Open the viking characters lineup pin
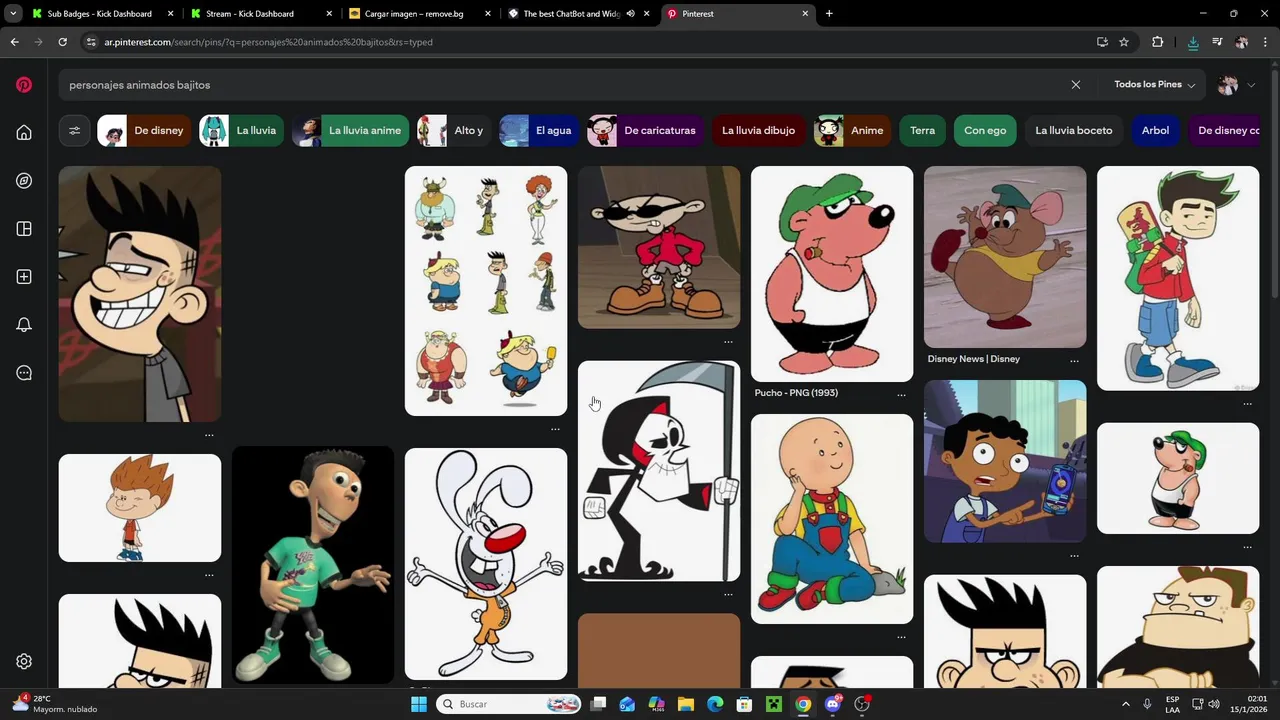This screenshot has height=720, width=1280. 486,290
